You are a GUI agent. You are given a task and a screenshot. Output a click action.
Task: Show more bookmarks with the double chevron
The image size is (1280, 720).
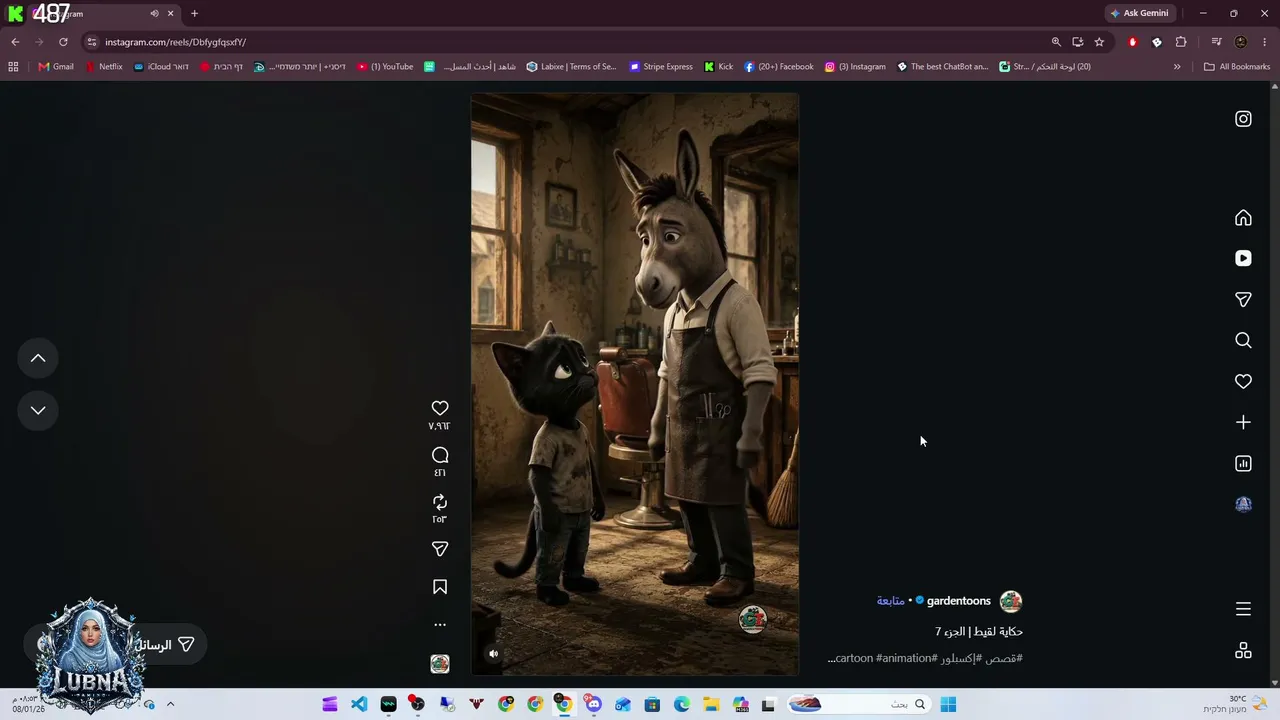(1177, 67)
